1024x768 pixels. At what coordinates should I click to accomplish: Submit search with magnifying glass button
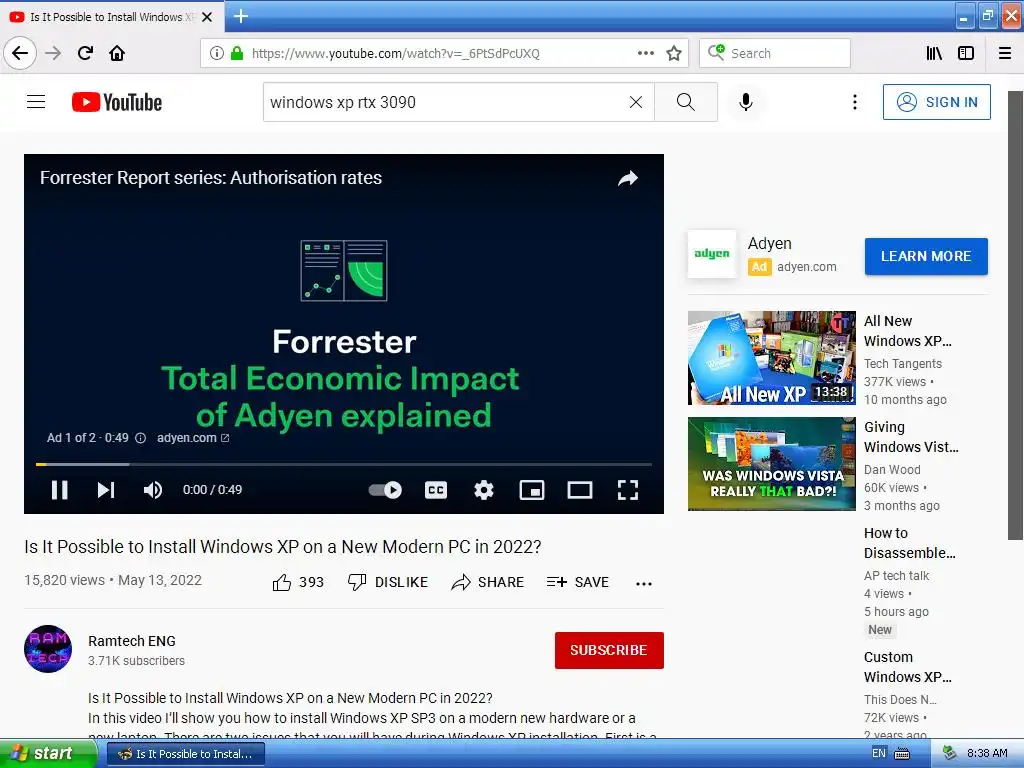(686, 102)
